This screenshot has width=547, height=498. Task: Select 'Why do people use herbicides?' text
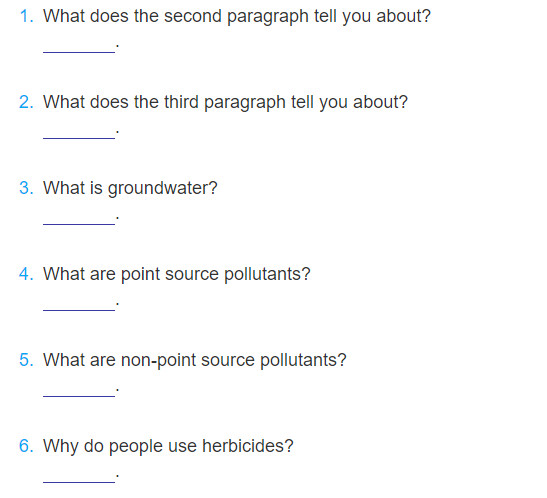coord(168,446)
